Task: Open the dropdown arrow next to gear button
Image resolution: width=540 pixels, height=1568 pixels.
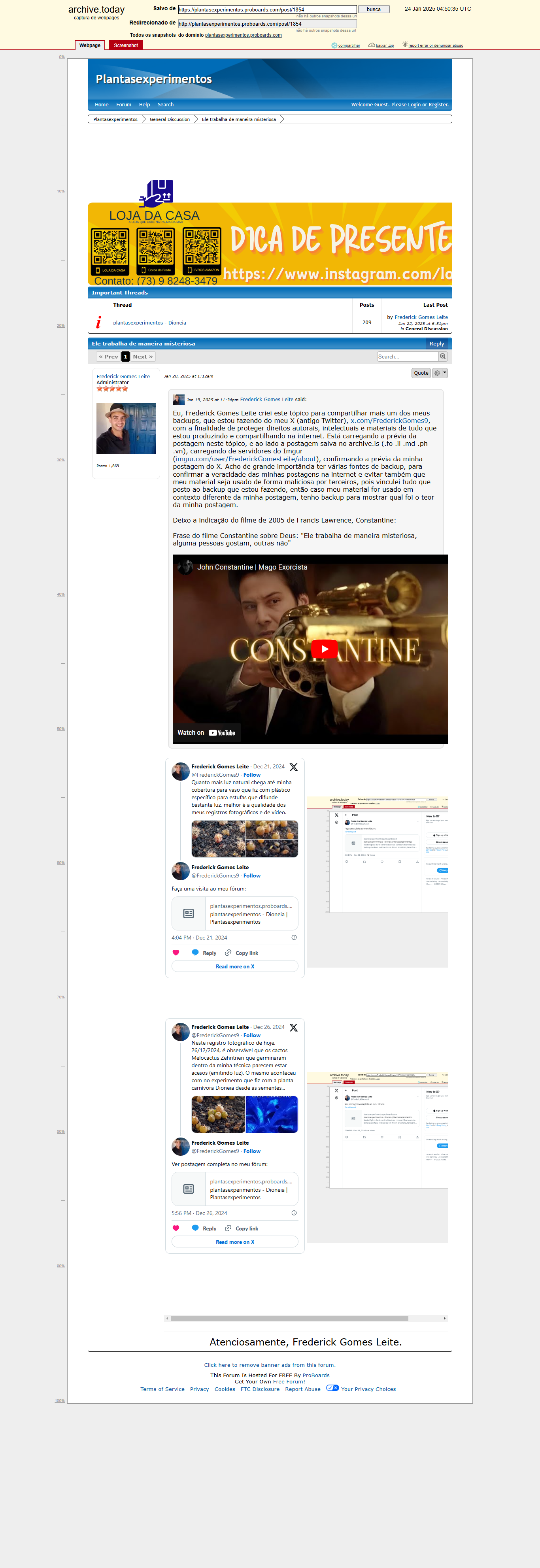Action: click(445, 372)
